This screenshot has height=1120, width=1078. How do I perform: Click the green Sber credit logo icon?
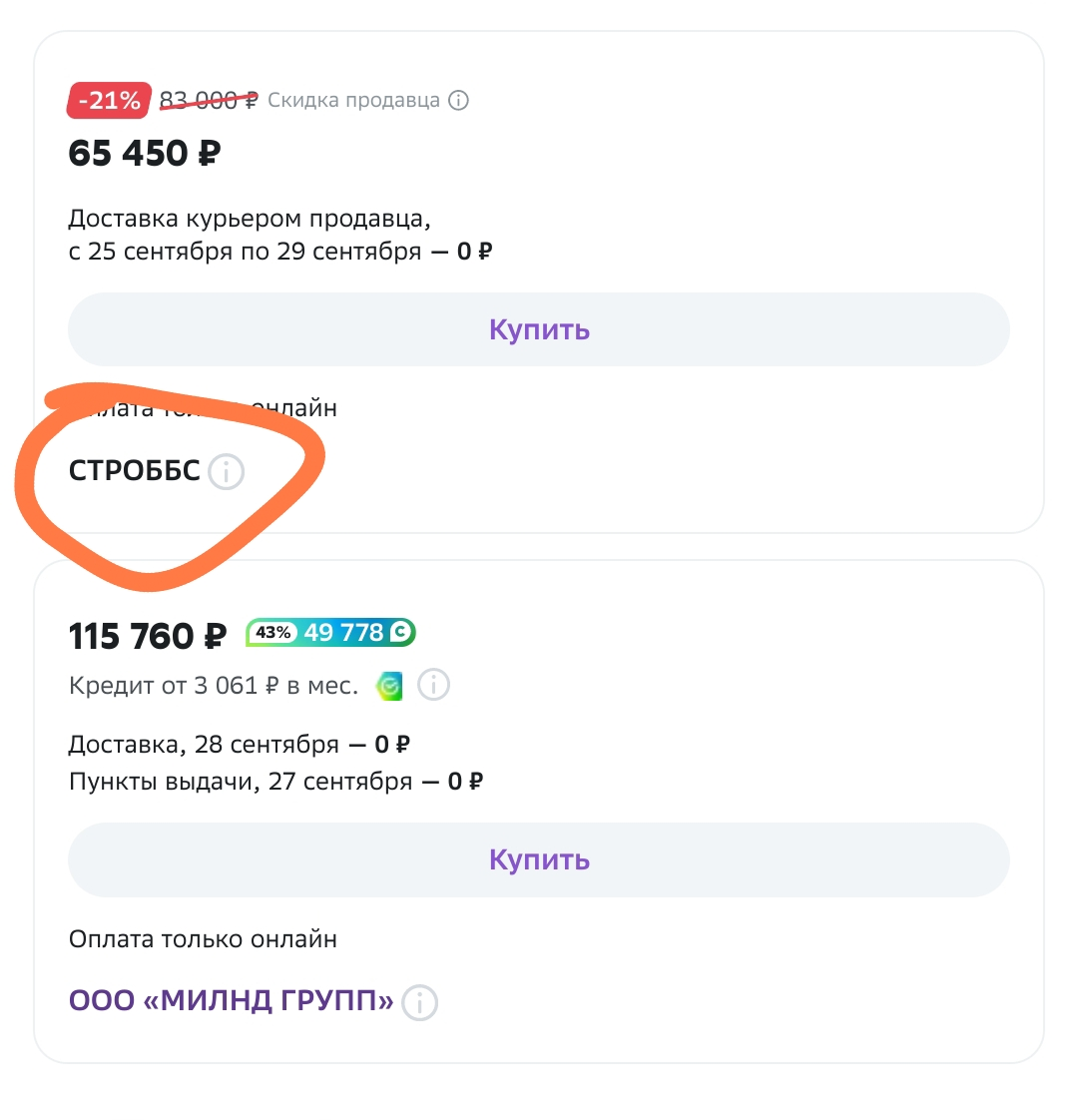tap(389, 687)
